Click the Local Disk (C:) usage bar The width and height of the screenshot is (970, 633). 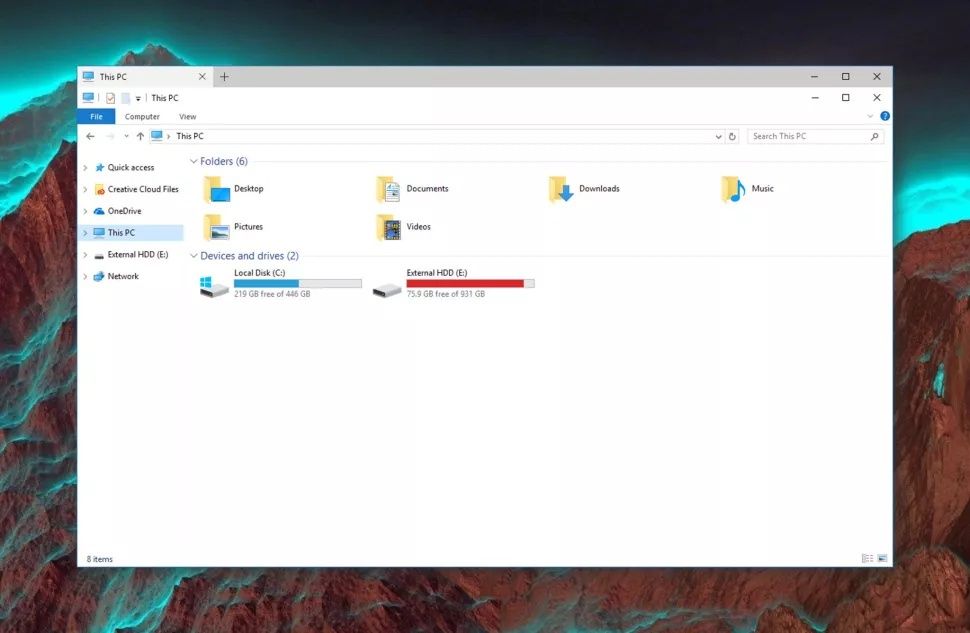click(x=298, y=283)
